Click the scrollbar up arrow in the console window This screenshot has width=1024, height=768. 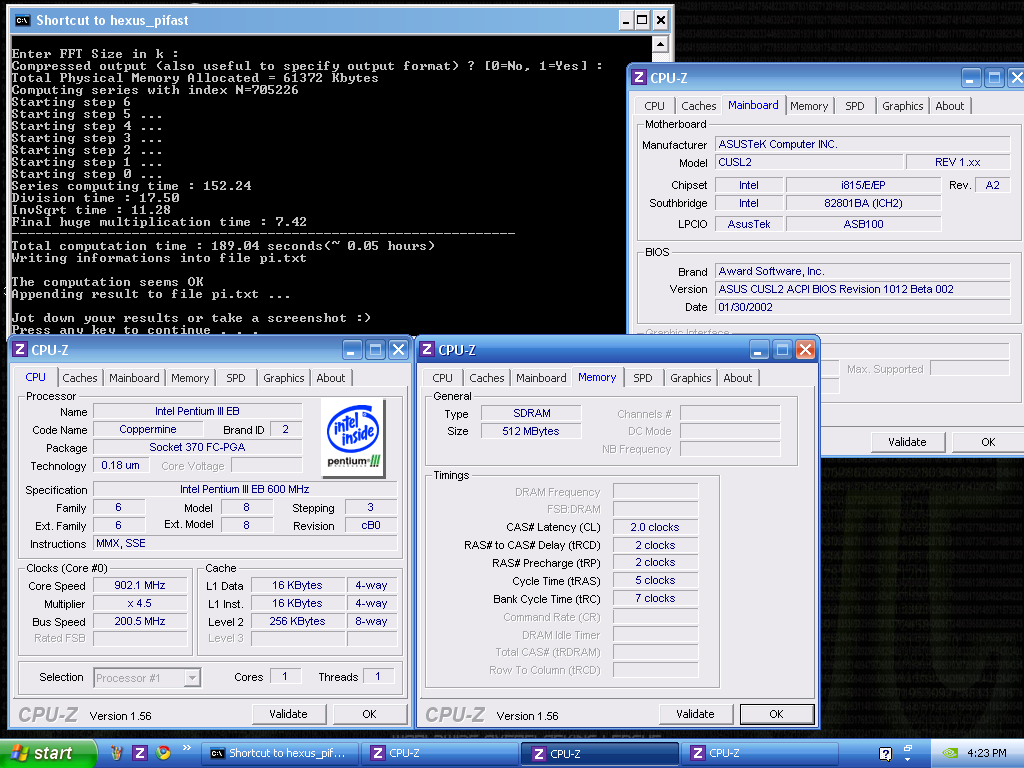(x=660, y=44)
